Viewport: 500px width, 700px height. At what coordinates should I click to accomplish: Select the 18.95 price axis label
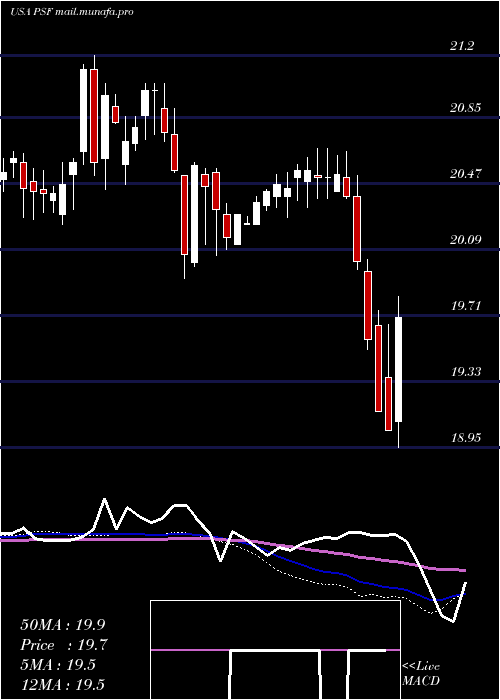tap(466, 438)
